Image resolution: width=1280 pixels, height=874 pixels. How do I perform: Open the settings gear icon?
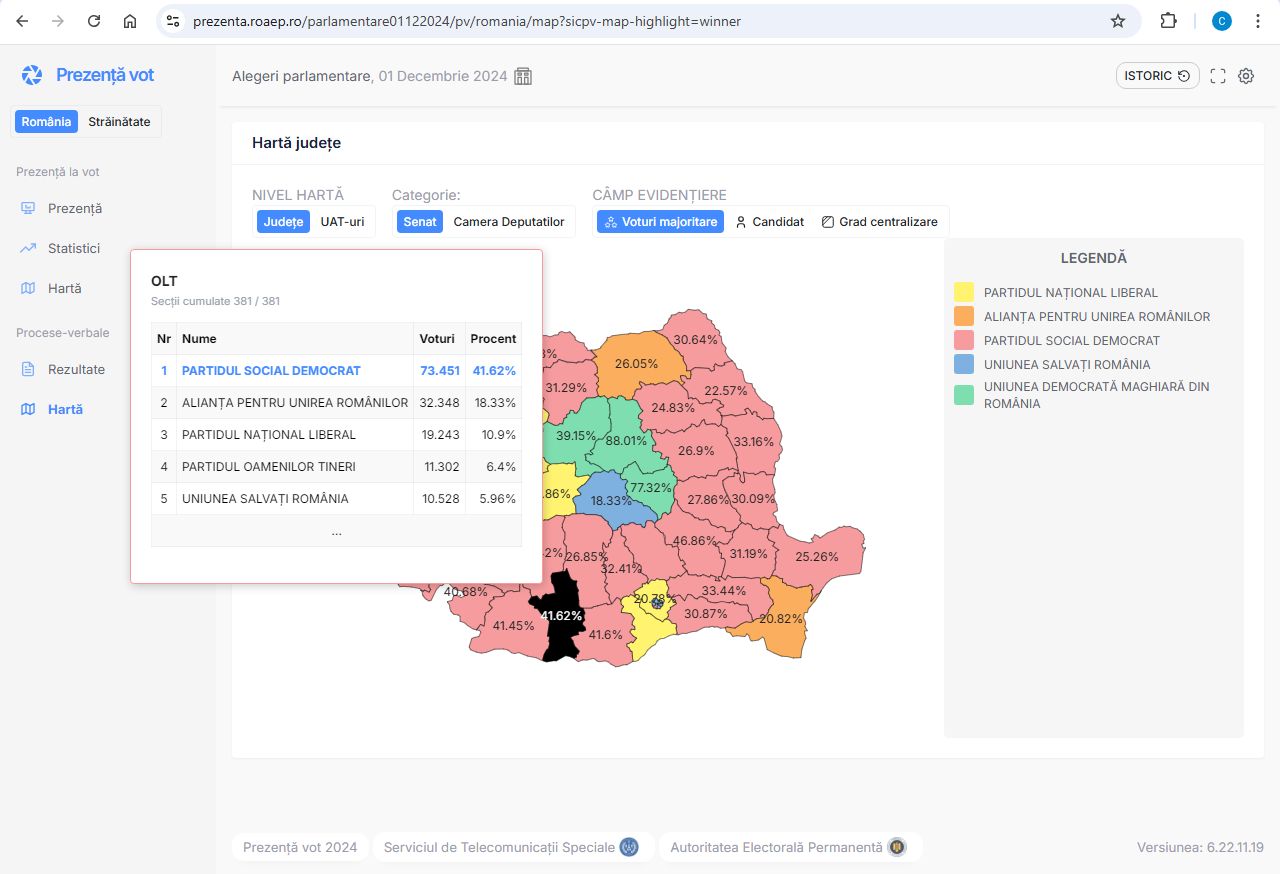point(1246,76)
